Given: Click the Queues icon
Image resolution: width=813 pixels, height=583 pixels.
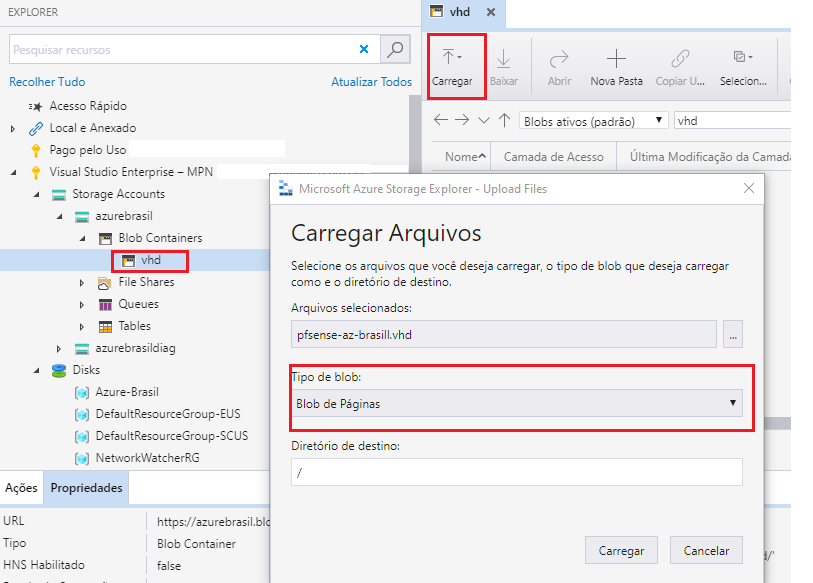Looking at the screenshot, I should pyautogui.click(x=105, y=304).
